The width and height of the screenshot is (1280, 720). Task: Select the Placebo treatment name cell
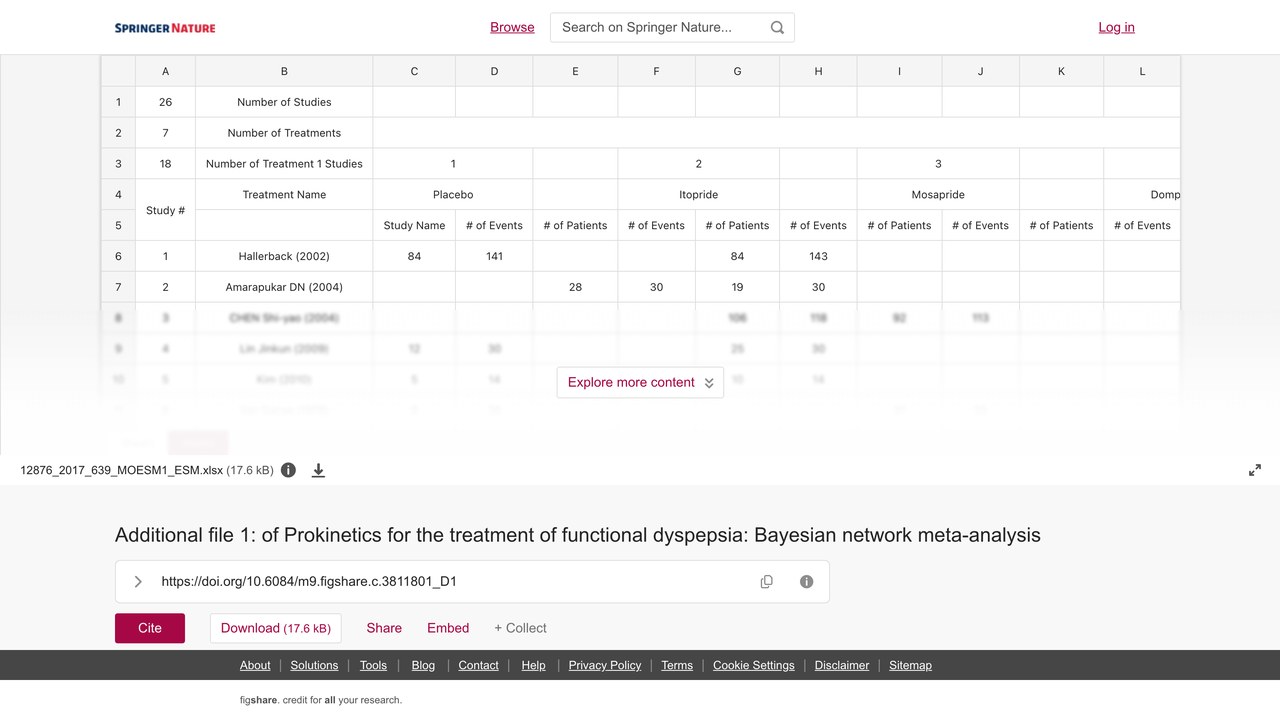point(453,195)
